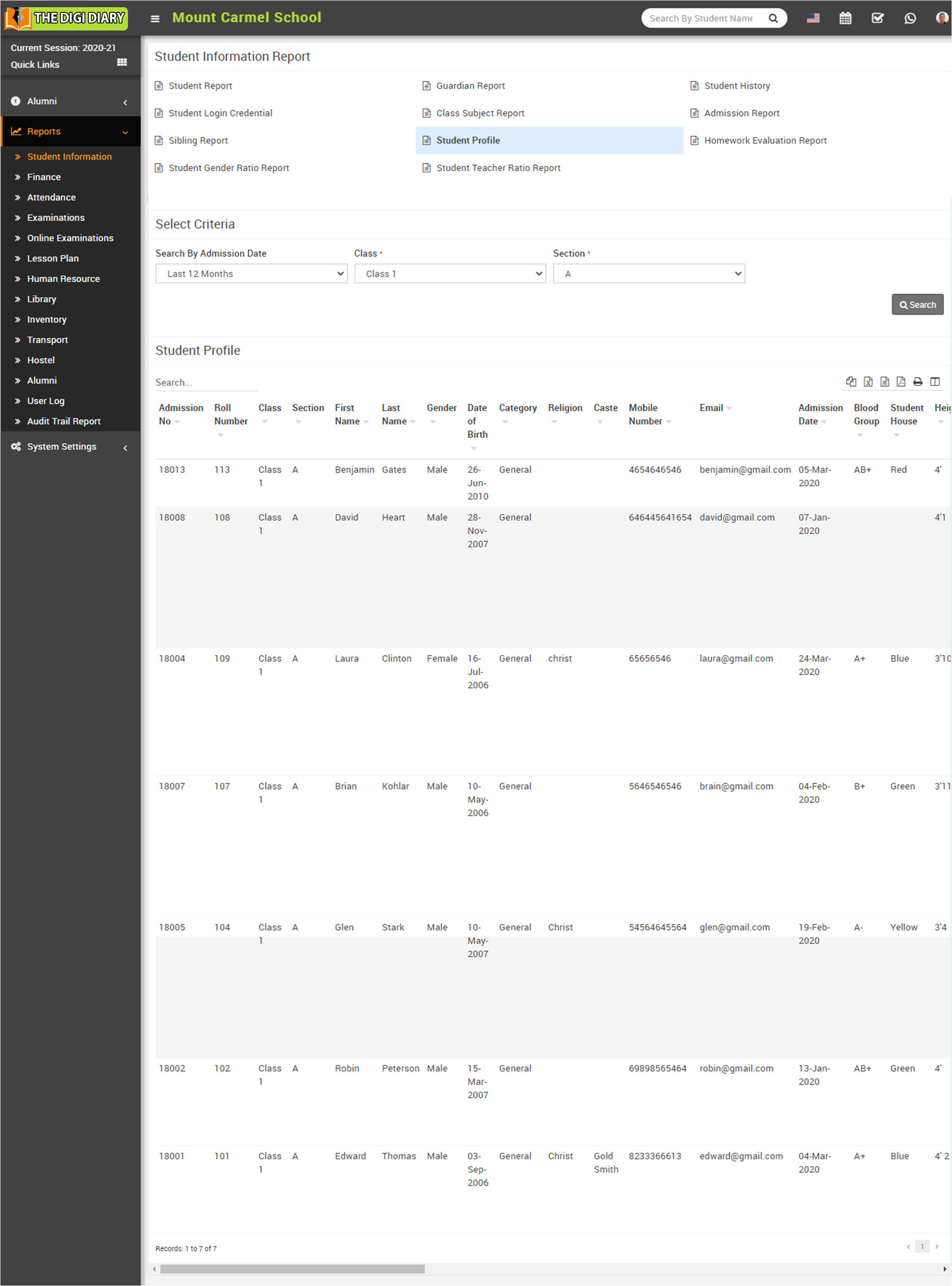The width and height of the screenshot is (952, 1286).
Task: Open the WhatsApp chat icon
Action: tap(910, 18)
